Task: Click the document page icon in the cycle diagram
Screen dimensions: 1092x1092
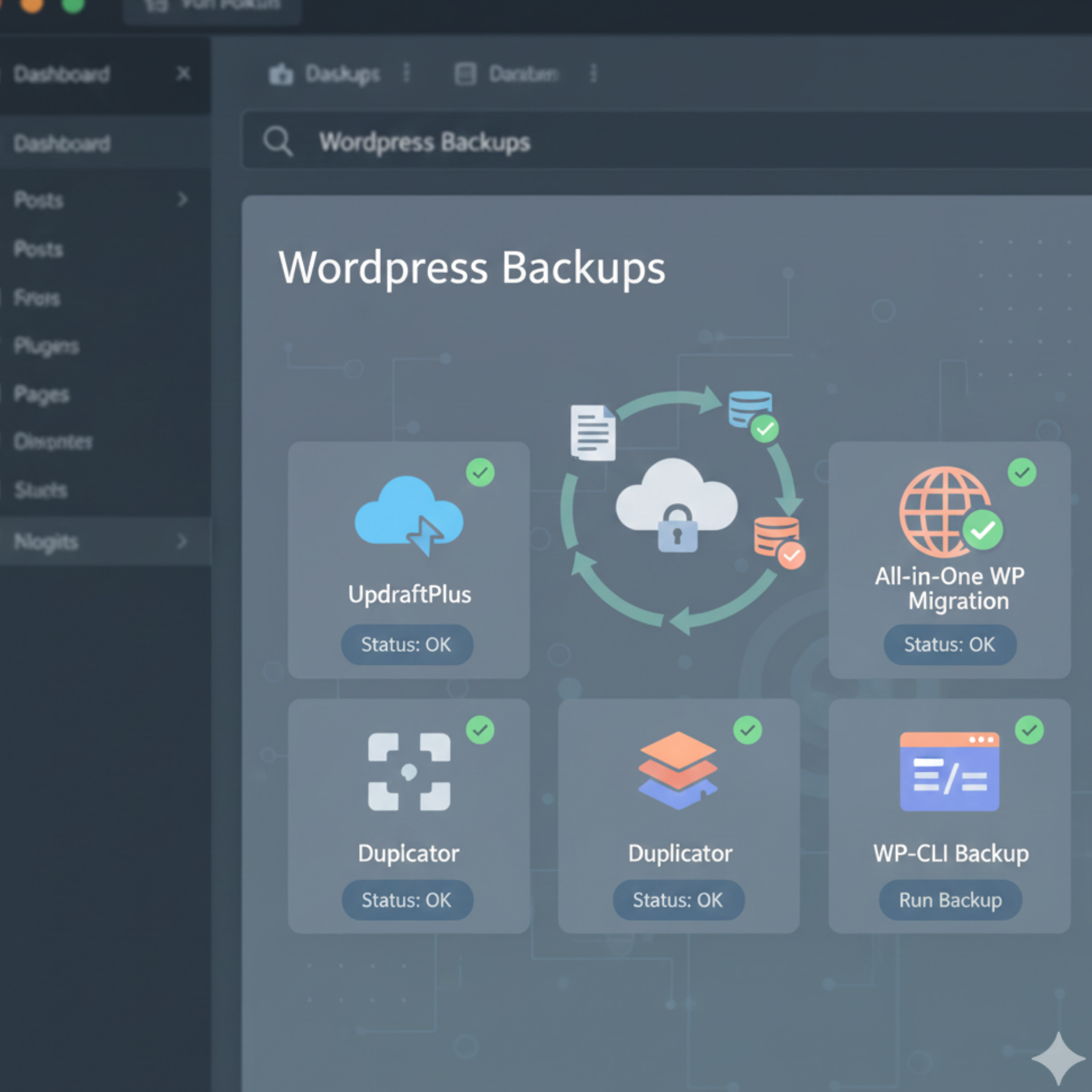Action: pos(593,433)
